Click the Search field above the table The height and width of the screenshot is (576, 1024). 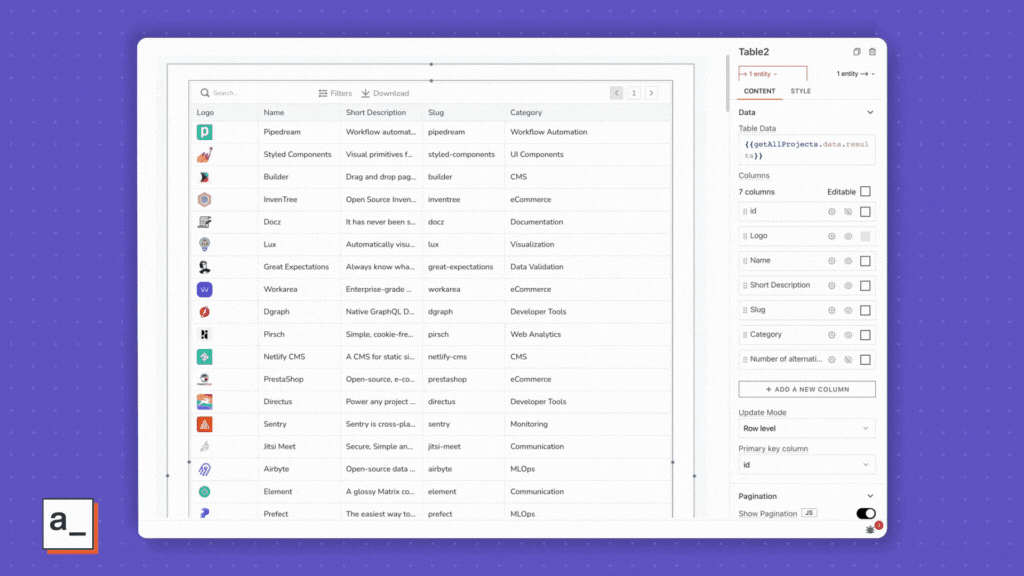[240, 92]
